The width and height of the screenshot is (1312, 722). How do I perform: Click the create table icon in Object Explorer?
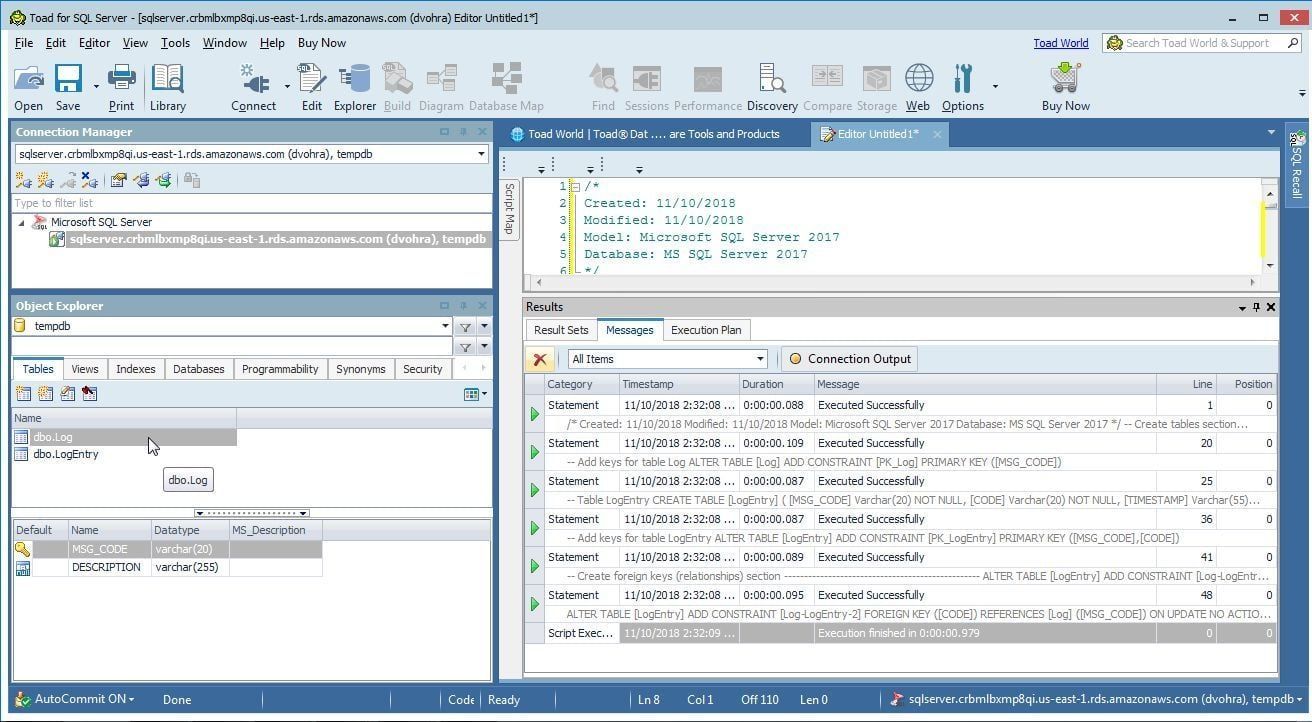click(x=23, y=394)
